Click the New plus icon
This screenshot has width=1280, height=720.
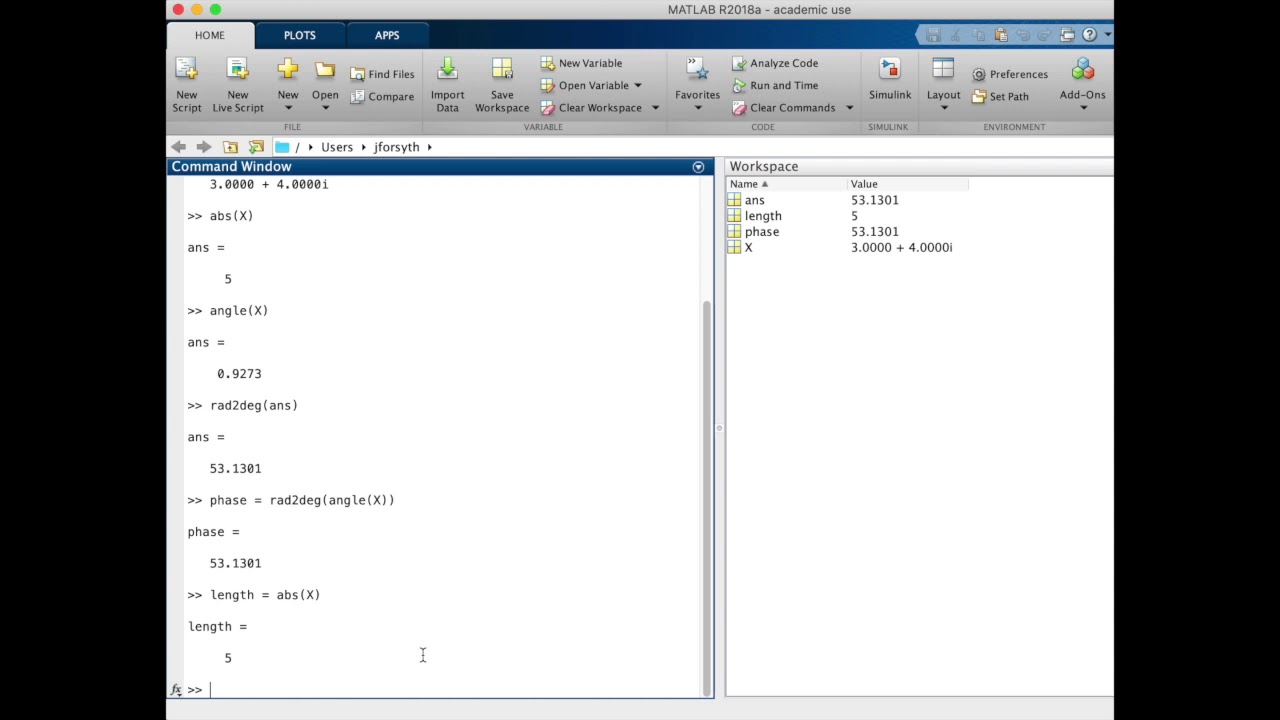tap(288, 70)
